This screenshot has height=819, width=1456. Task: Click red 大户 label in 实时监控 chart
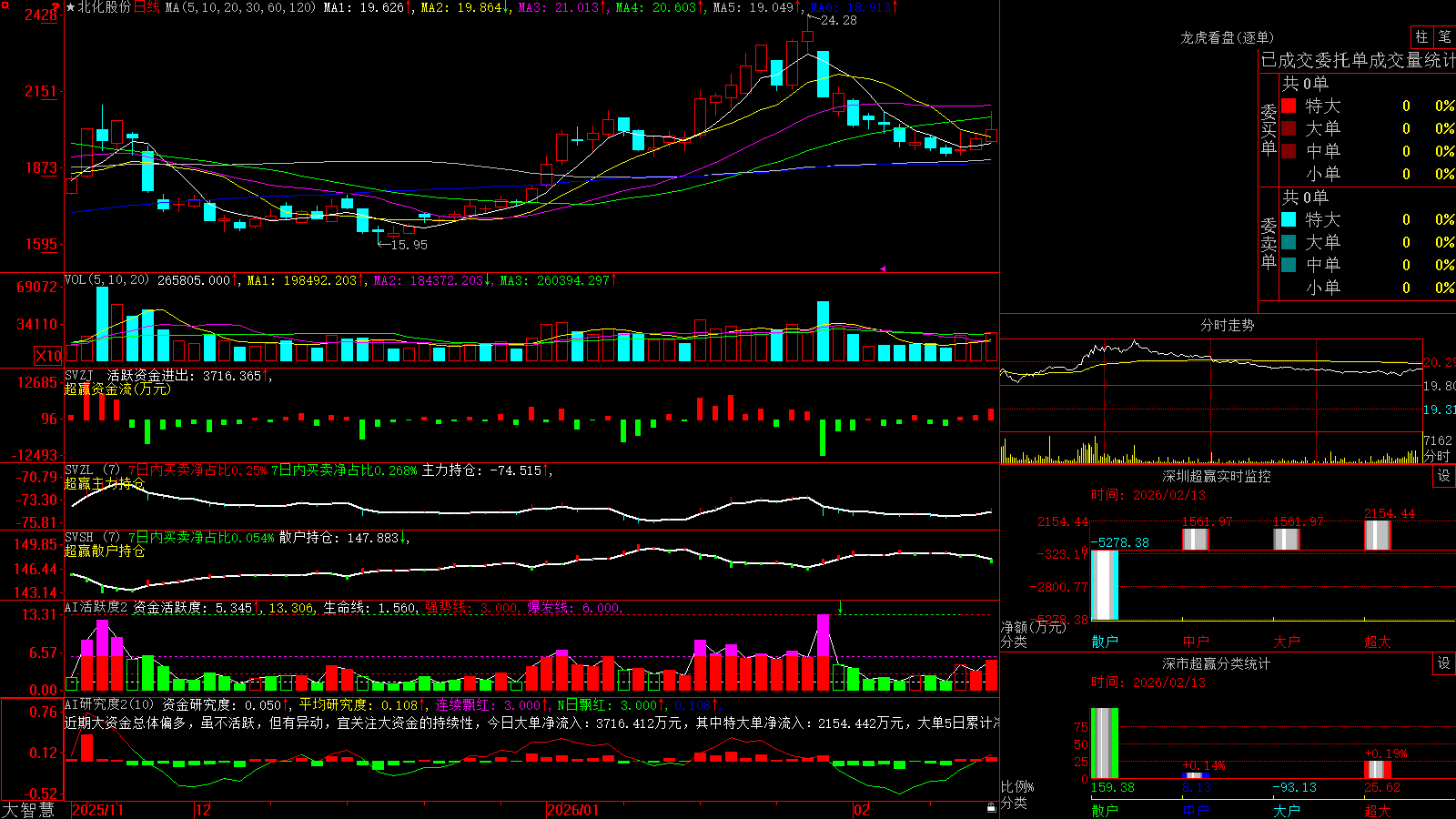(1287, 642)
